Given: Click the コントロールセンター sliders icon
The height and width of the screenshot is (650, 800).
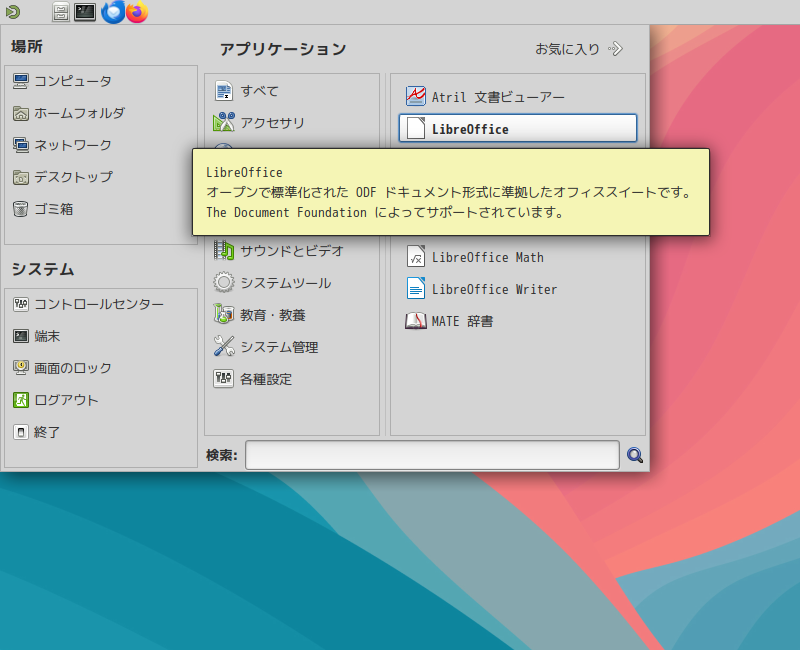Looking at the screenshot, I should point(20,305).
